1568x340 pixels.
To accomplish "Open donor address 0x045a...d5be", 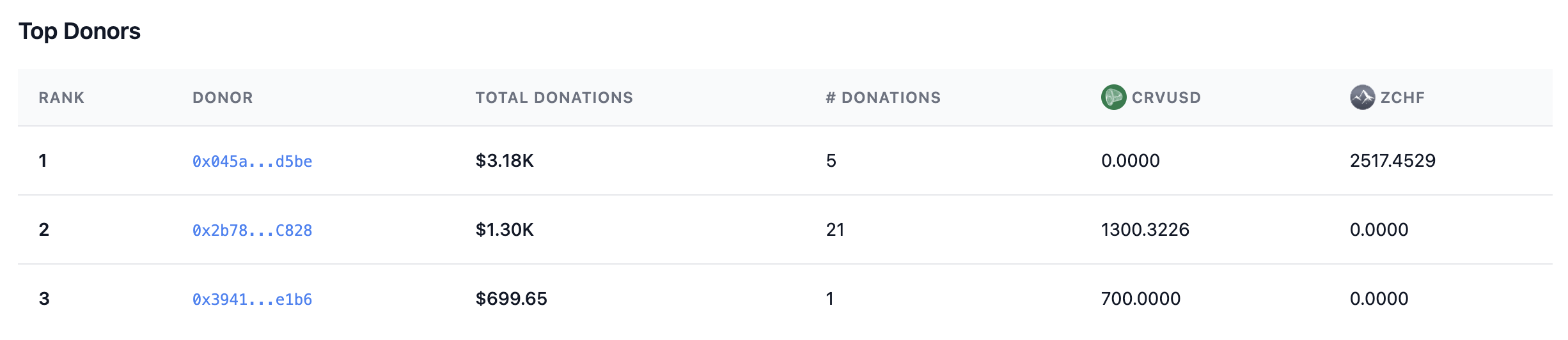I will pyautogui.click(x=252, y=161).
